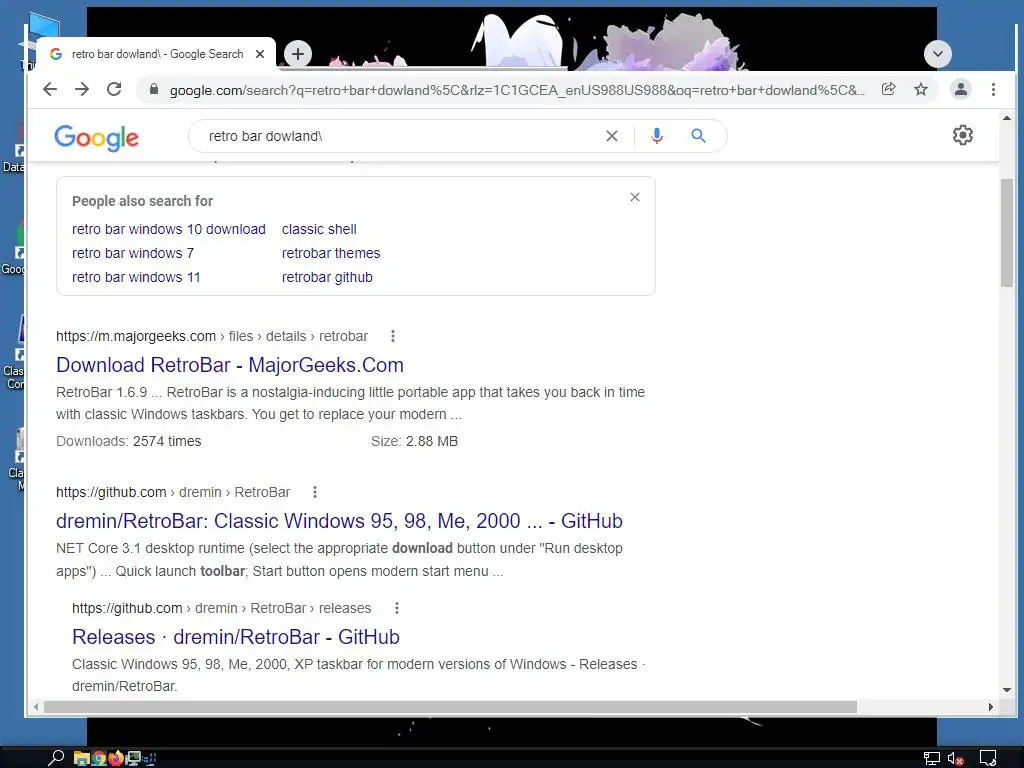Open network status tray icon

[x=931, y=759]
